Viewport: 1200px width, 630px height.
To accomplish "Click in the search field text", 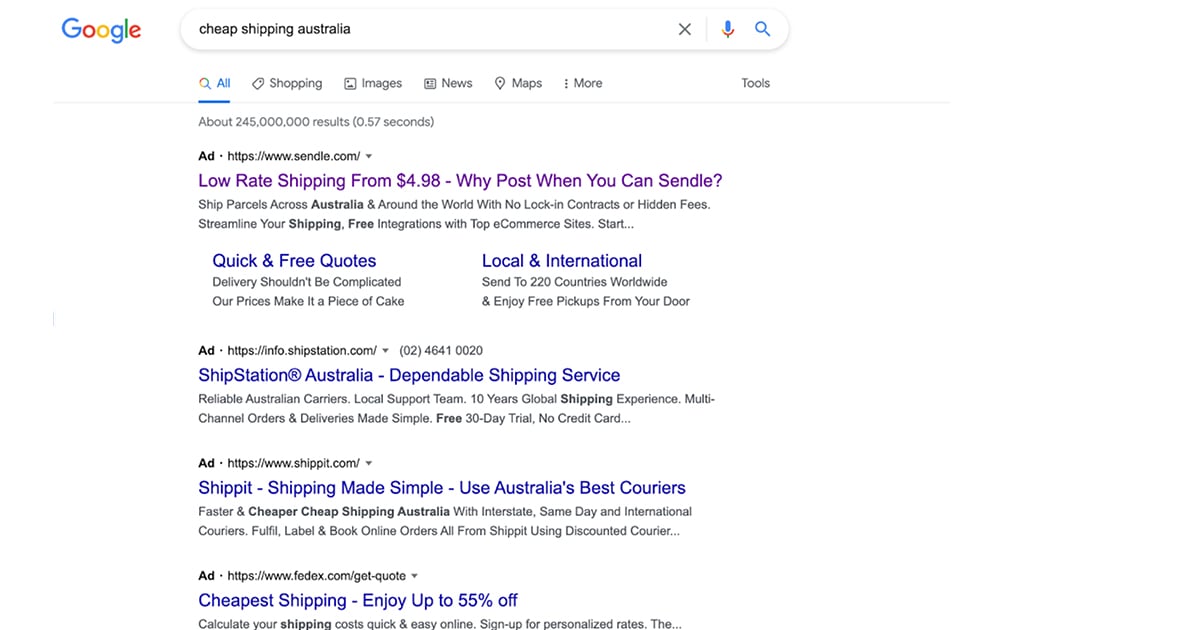I will (275, 29).
